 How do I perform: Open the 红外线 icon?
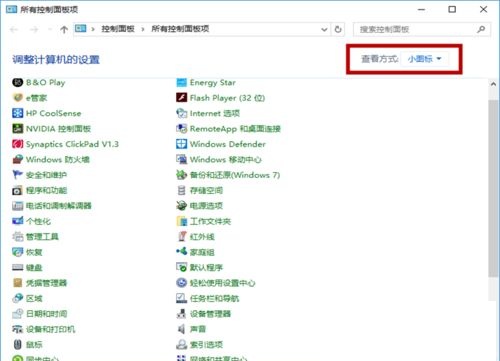tap(181, 237)
